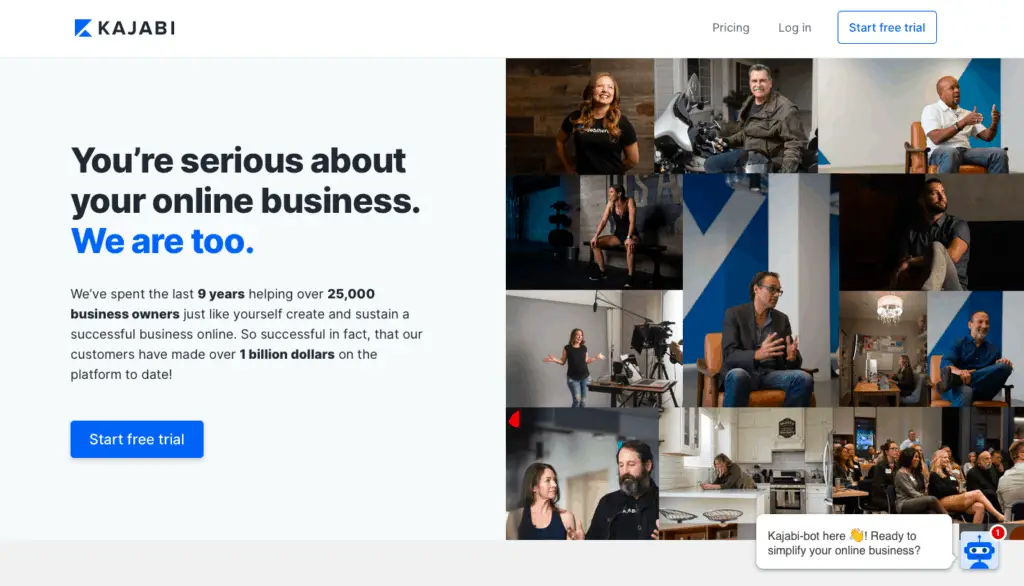Click the blue Start free trial button
Viewport: 1024px width, 586px height.
pos(137,439)
